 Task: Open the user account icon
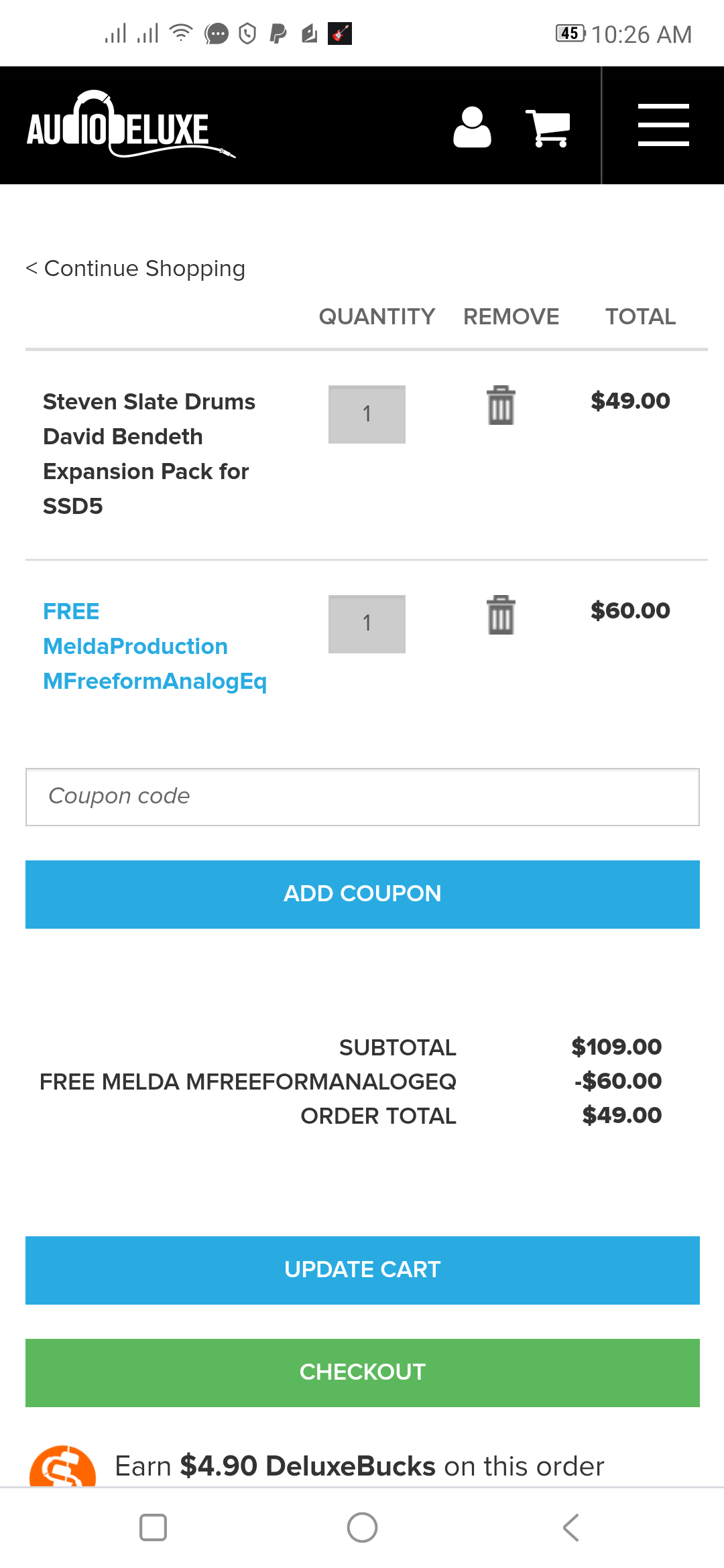pos(472,127)
